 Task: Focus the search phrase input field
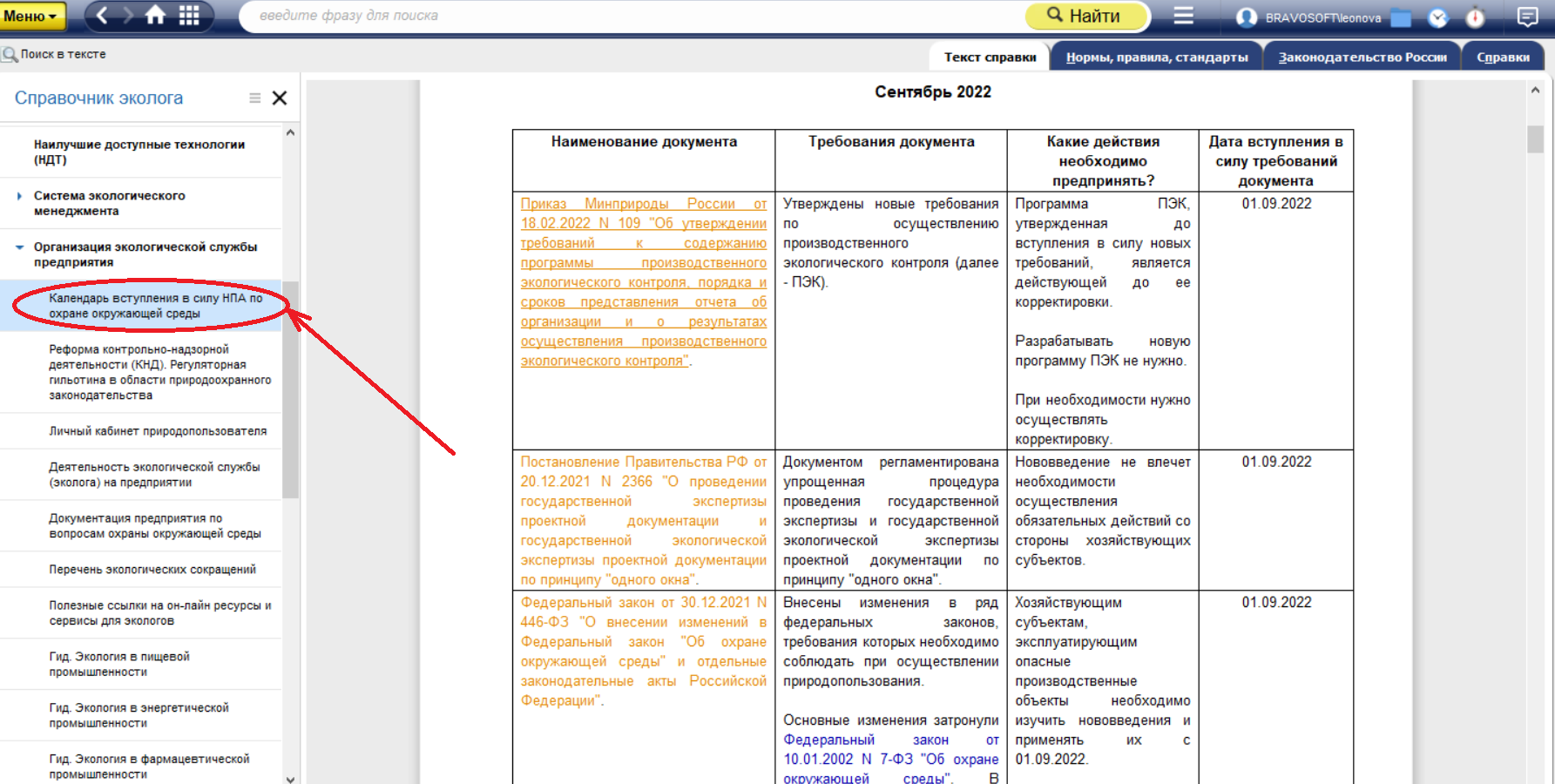click(632, 16)
